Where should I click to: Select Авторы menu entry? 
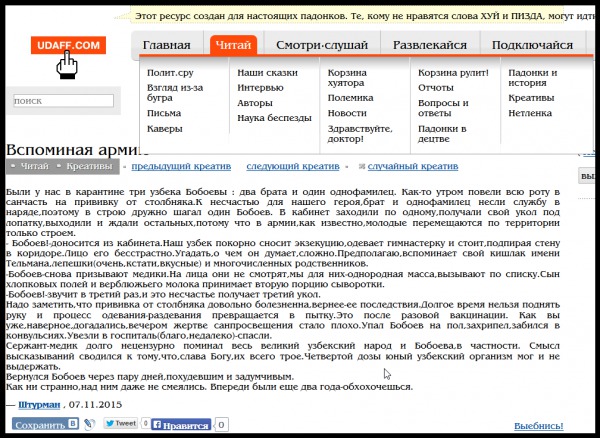tap(255, 103)
